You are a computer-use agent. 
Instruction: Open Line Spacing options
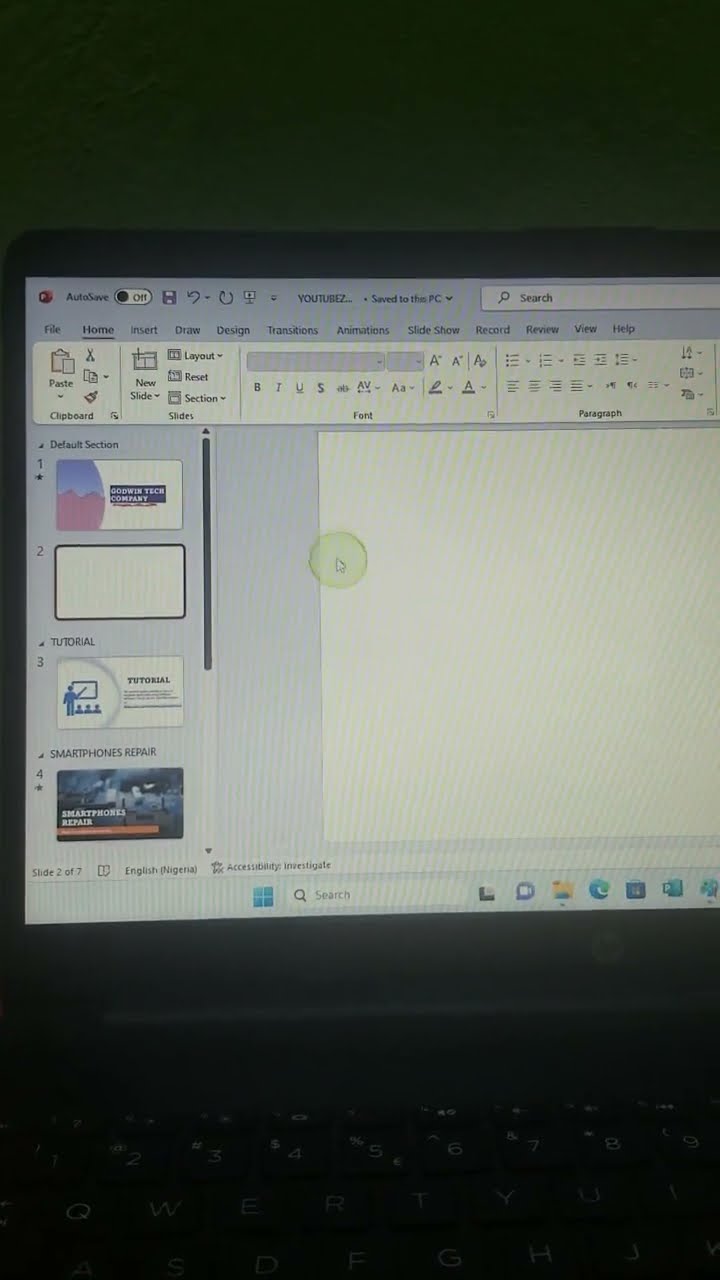coord(624,360)
